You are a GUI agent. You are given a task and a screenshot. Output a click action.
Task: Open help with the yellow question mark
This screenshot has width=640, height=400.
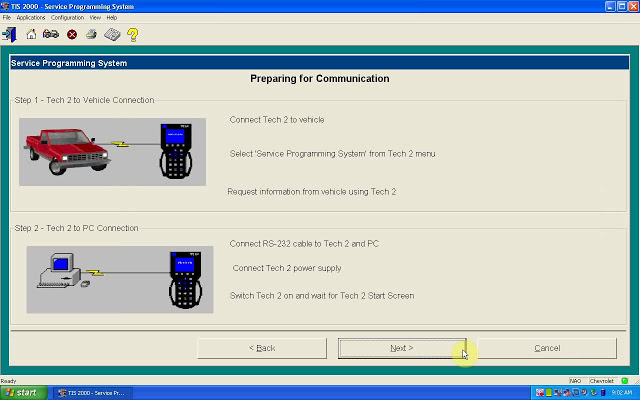133,35
